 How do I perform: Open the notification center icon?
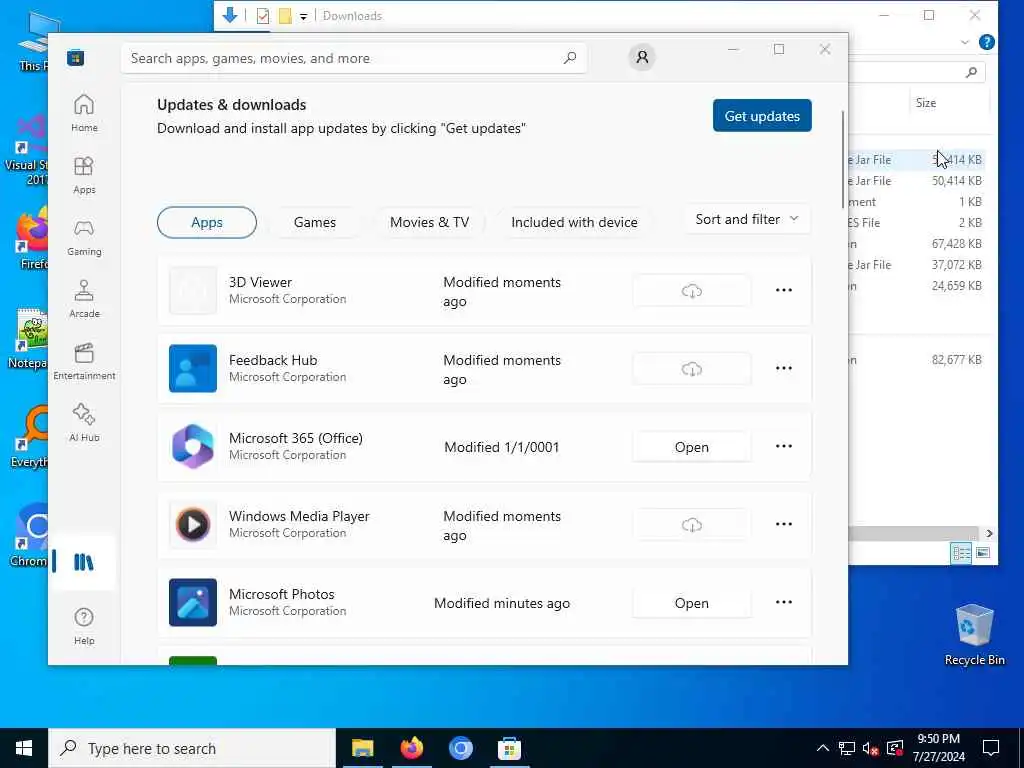pos(991,748)
